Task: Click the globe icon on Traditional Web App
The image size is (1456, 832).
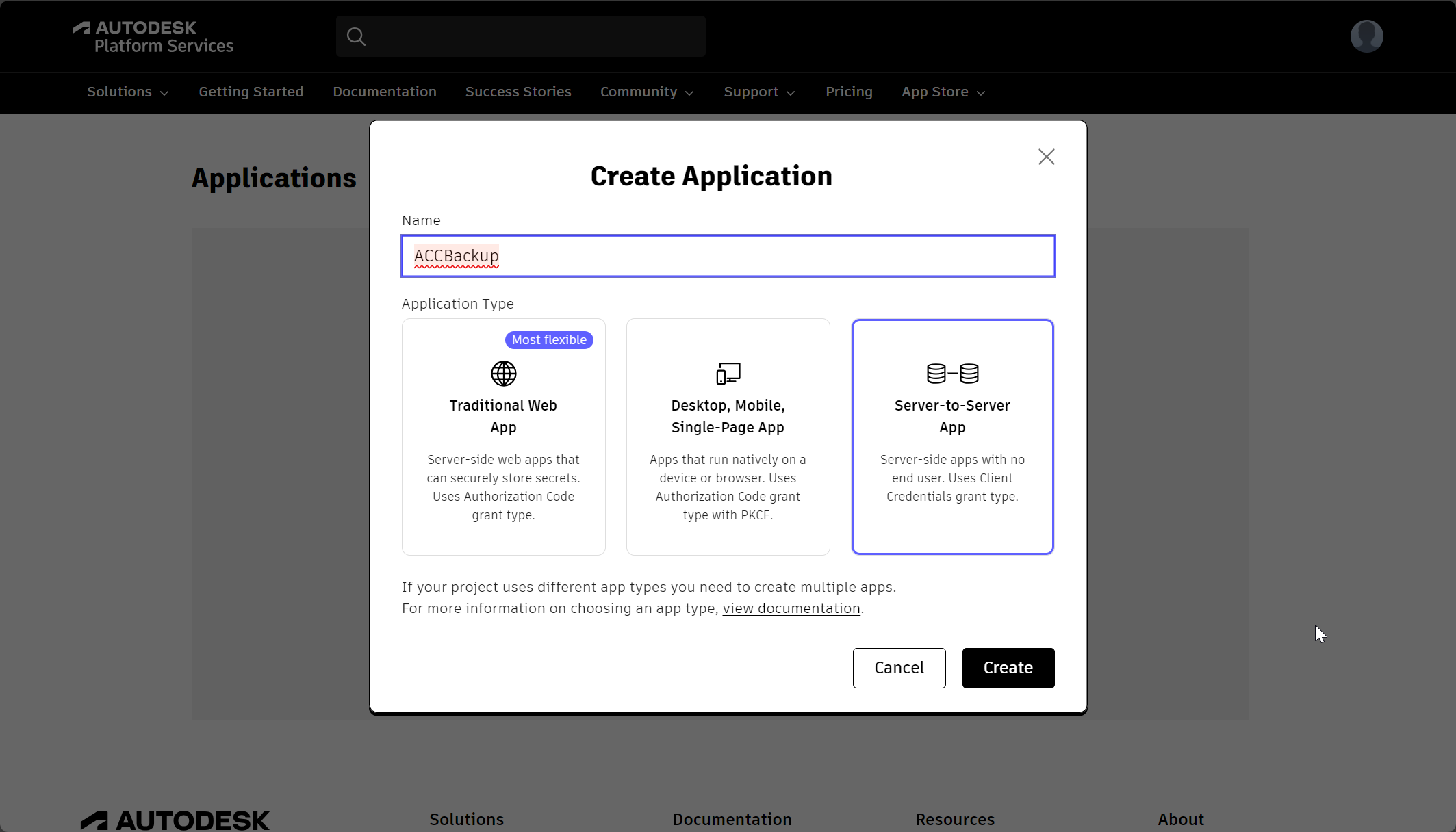Action: tap(504, 374)
